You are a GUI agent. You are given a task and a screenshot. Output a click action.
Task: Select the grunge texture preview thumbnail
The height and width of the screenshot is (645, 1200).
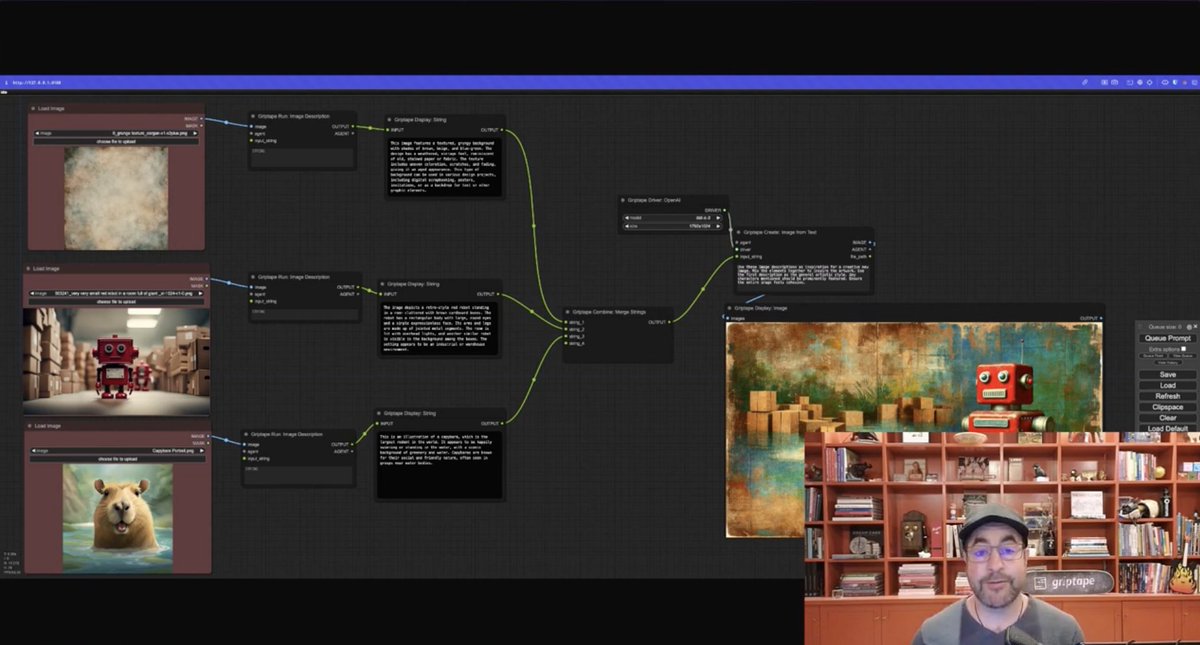tap(116, 196)
